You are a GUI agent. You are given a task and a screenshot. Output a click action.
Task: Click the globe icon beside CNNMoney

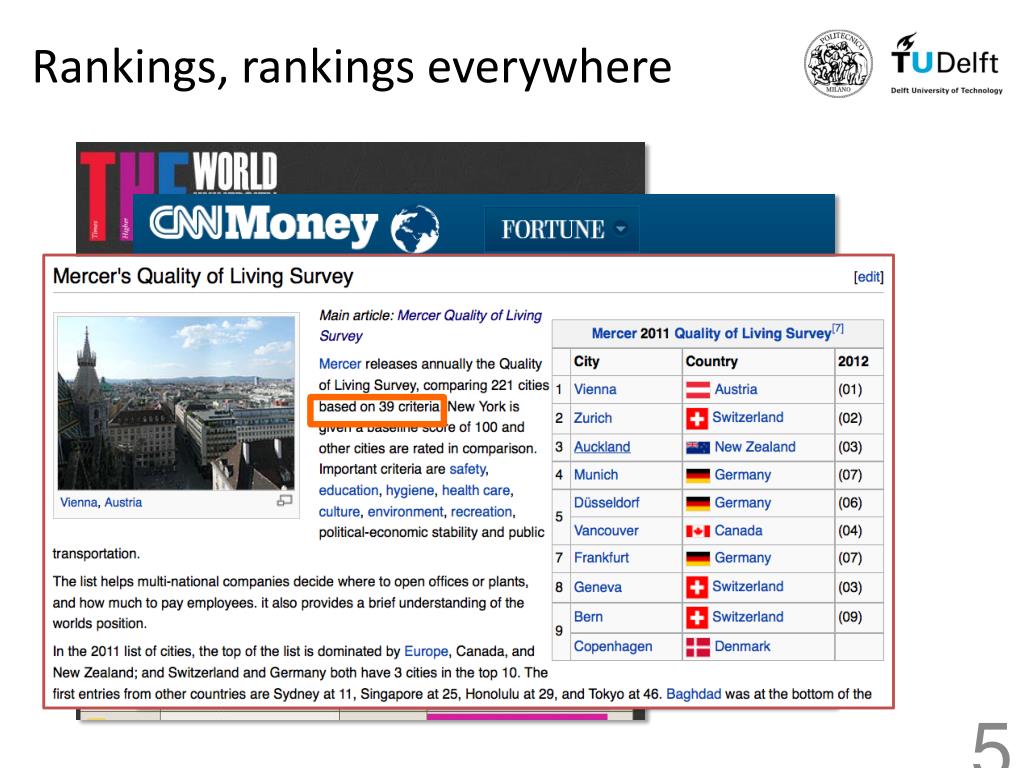tap(415, 229)
